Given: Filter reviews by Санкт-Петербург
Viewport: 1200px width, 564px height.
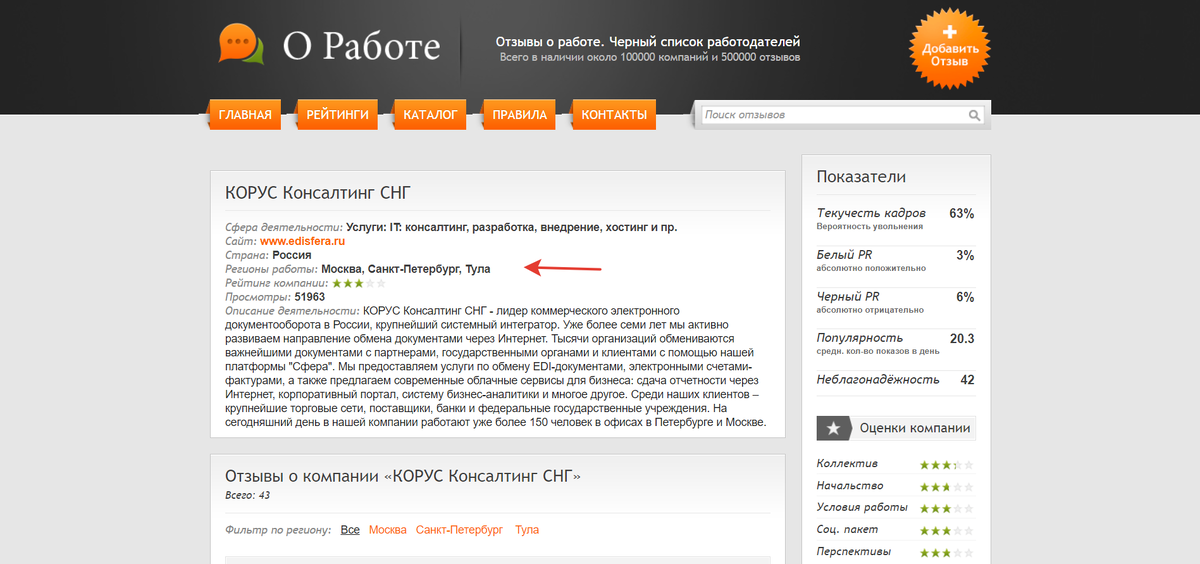Looking at the screenshot, I should (459, 530).
